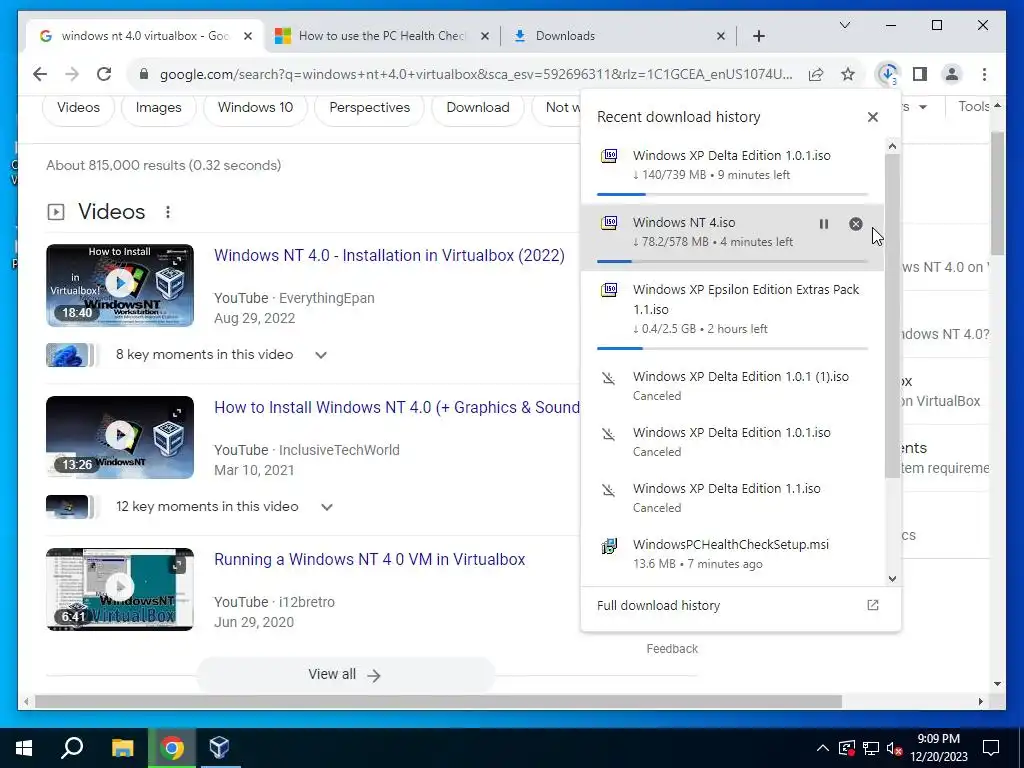Cancel the Windows NT 4.iso download
Screen dimensions: 1024x768
(x=856, y=224)
